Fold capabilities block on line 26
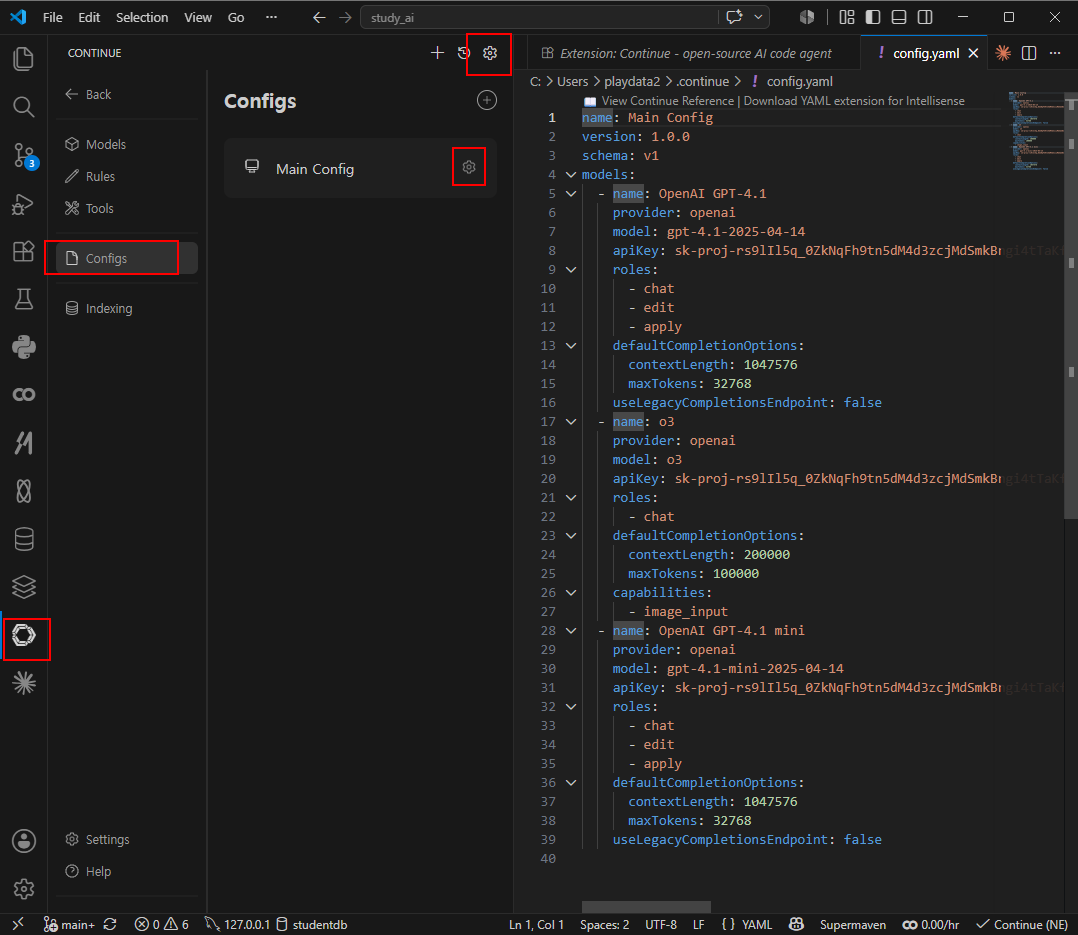The width and height of the screenshot is (1078, 935). tap(571, 593)
